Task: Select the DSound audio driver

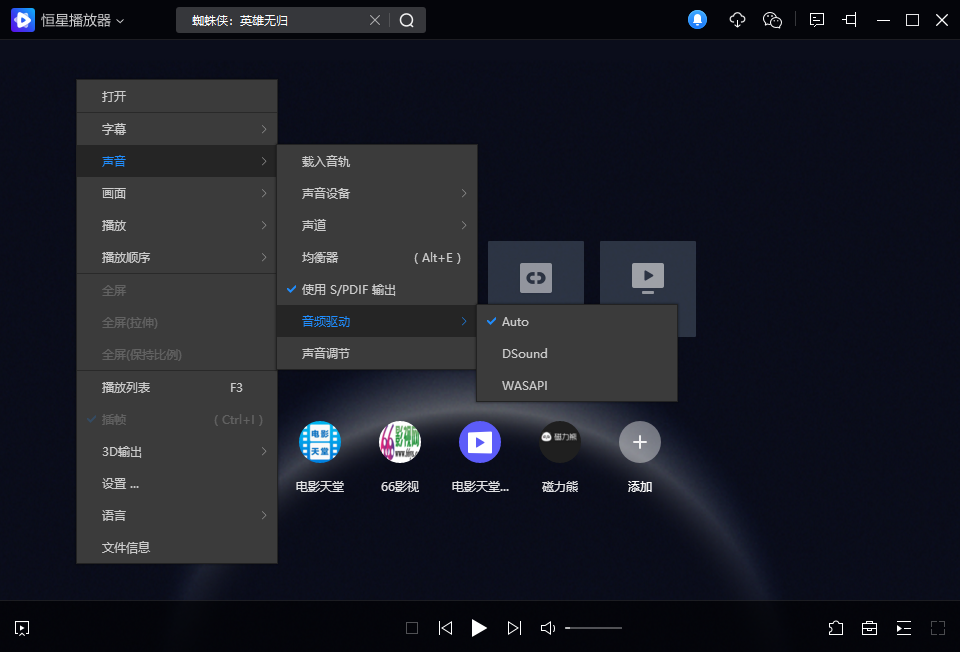Action: pos(525,354)
